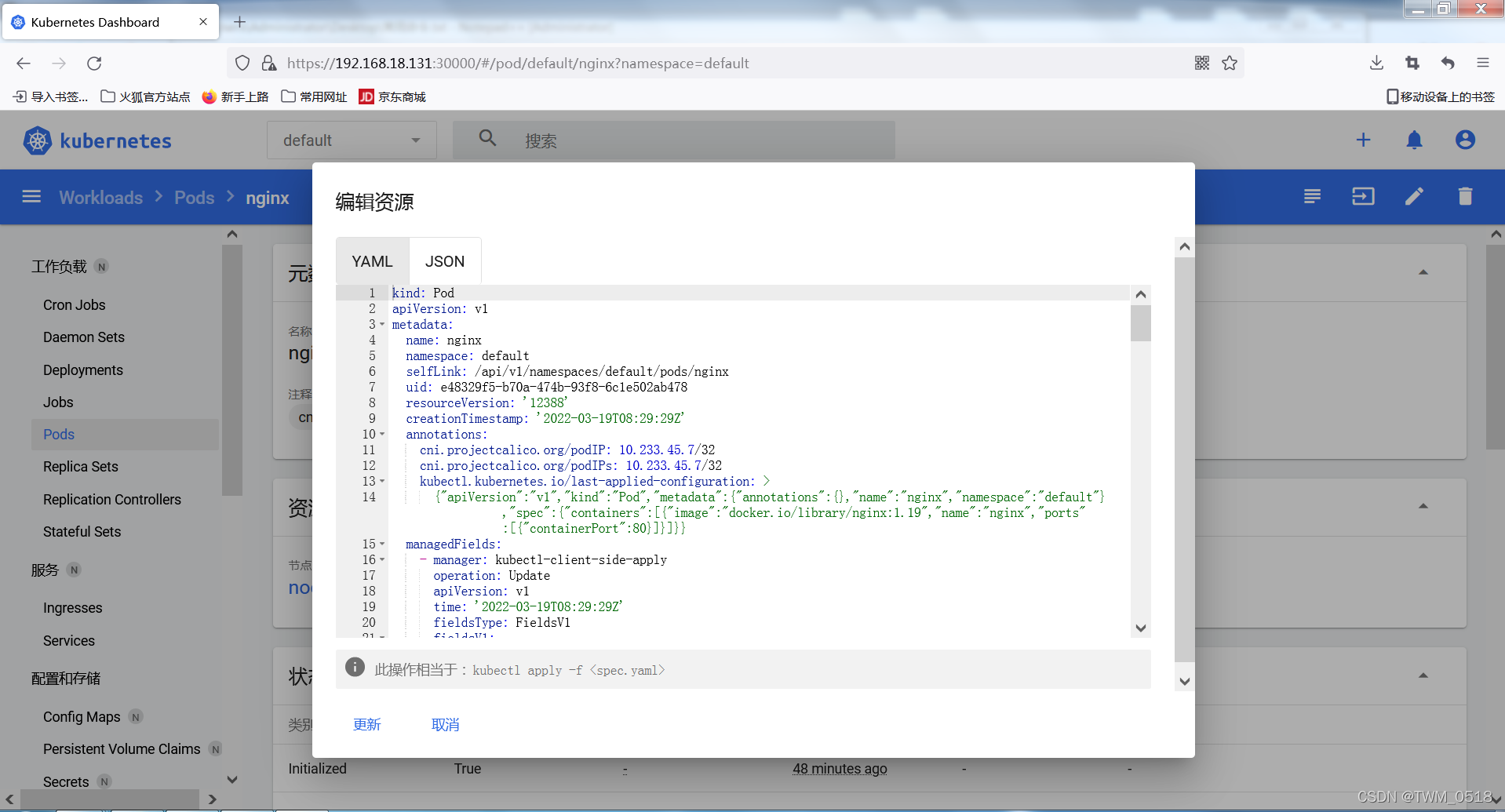Click the exec into pod icon

click(x=1363, y=196)
